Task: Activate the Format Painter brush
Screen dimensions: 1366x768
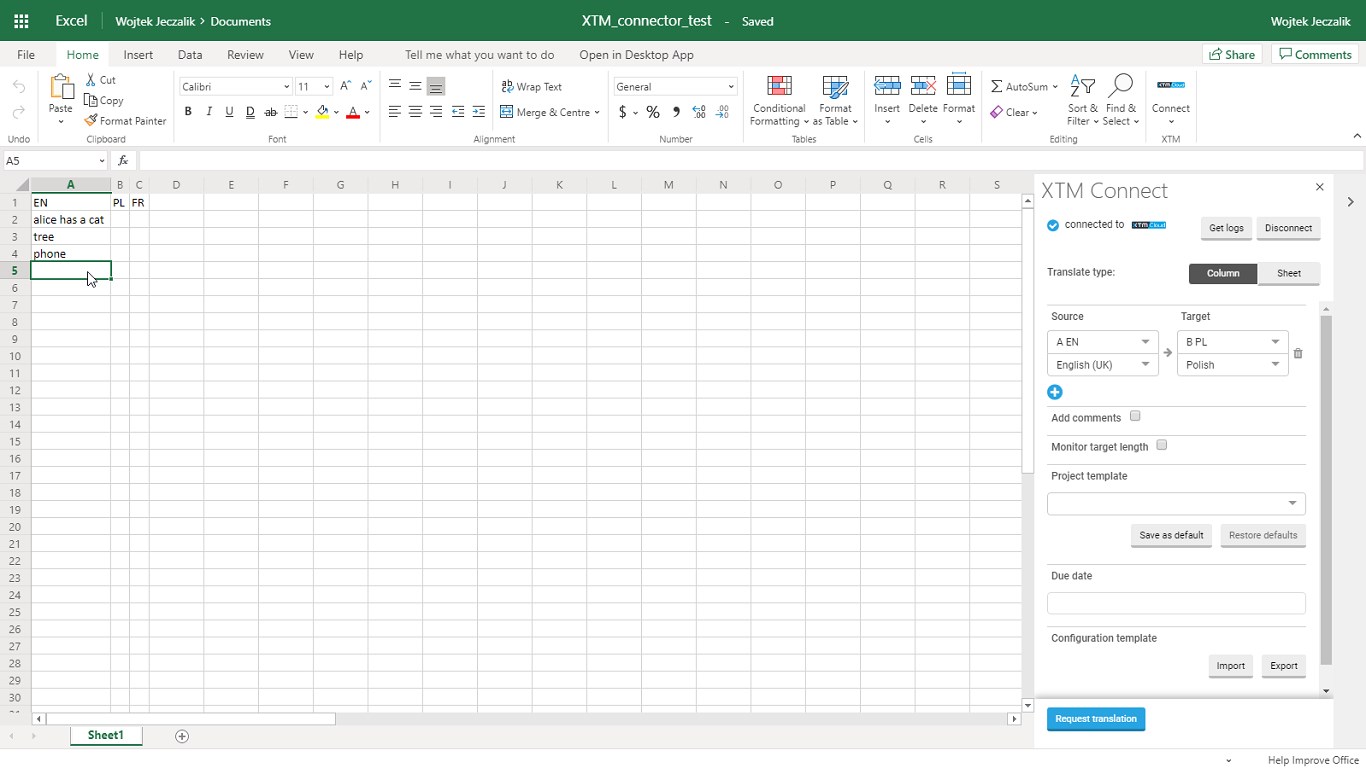Action: click(x=125, y=121)
